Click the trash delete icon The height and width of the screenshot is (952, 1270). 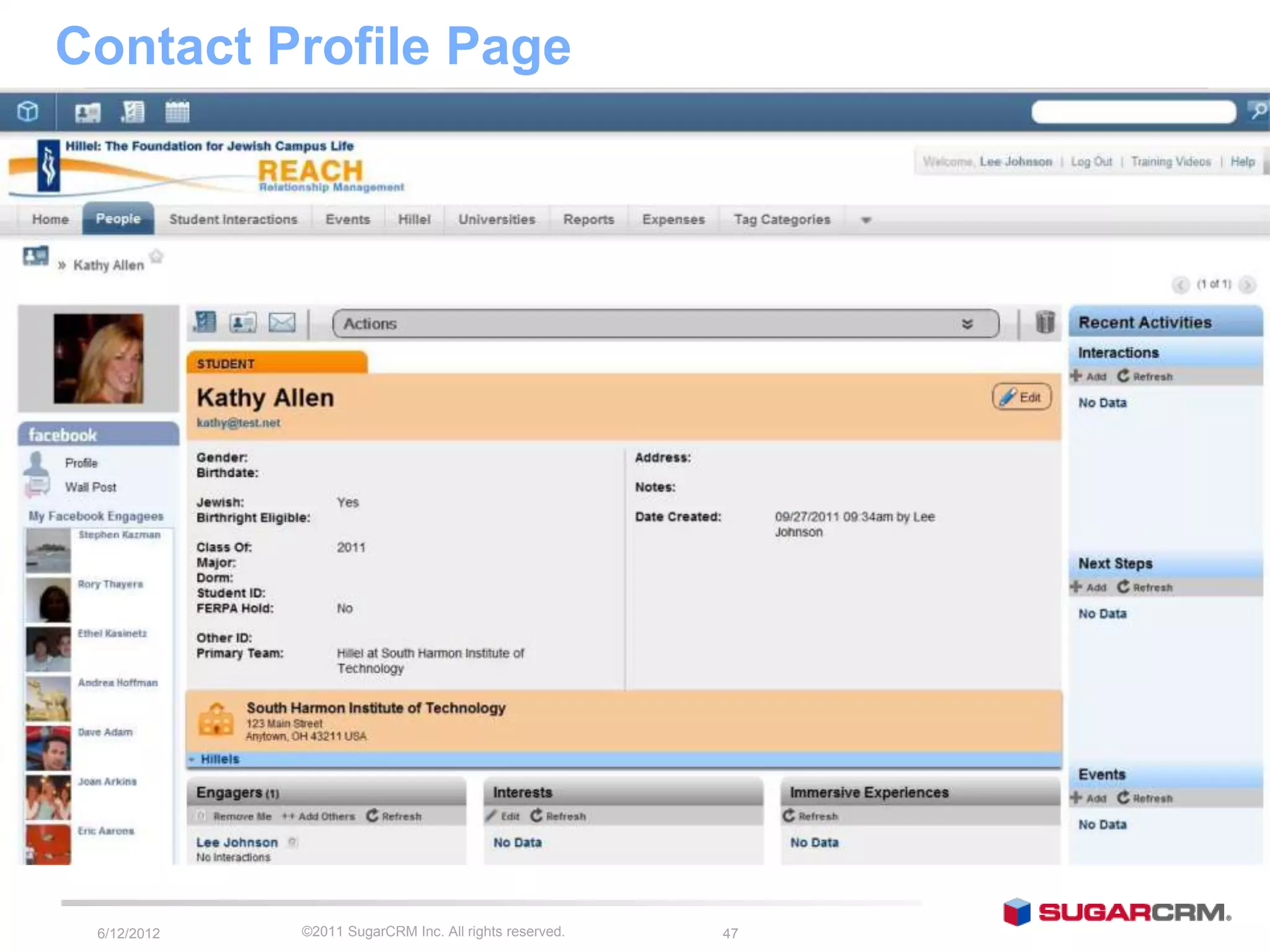[x=1045, y=322]
